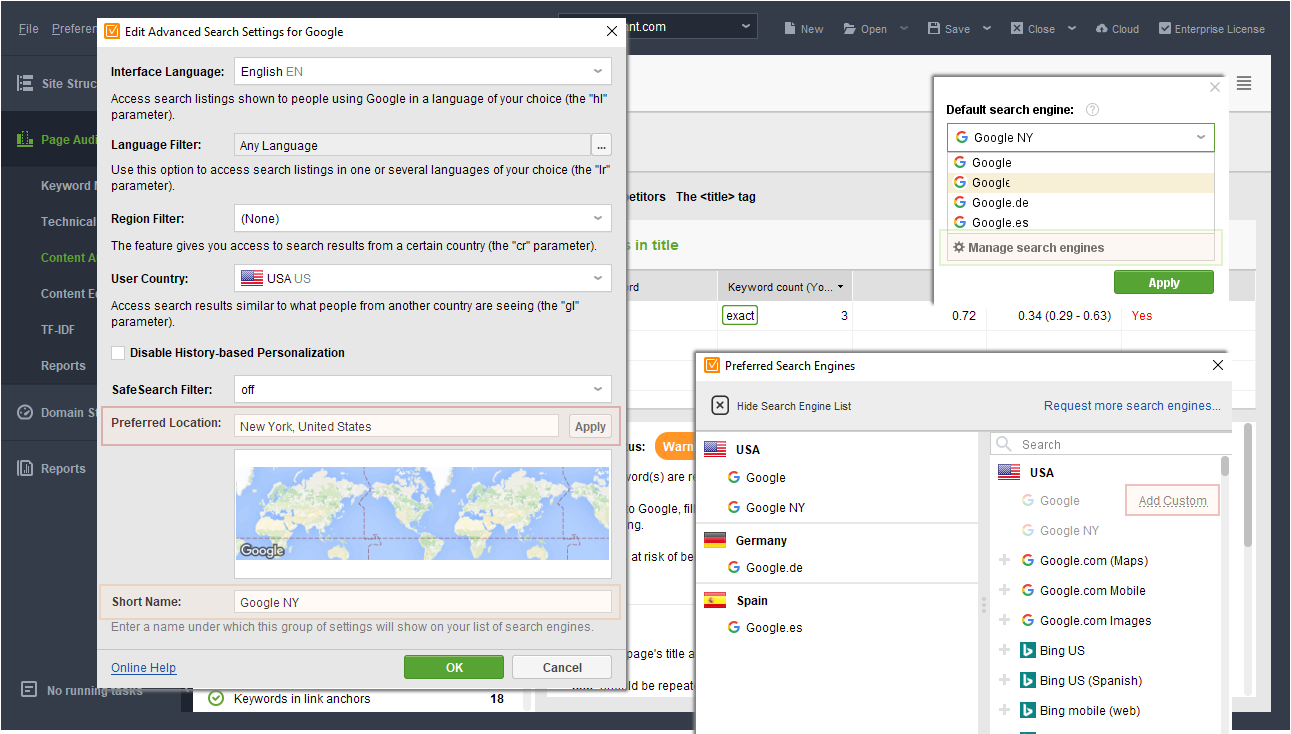1291x734 pixels.
Task: Add Bing US using its plus icon
Action: click(x=1005, y=651)
